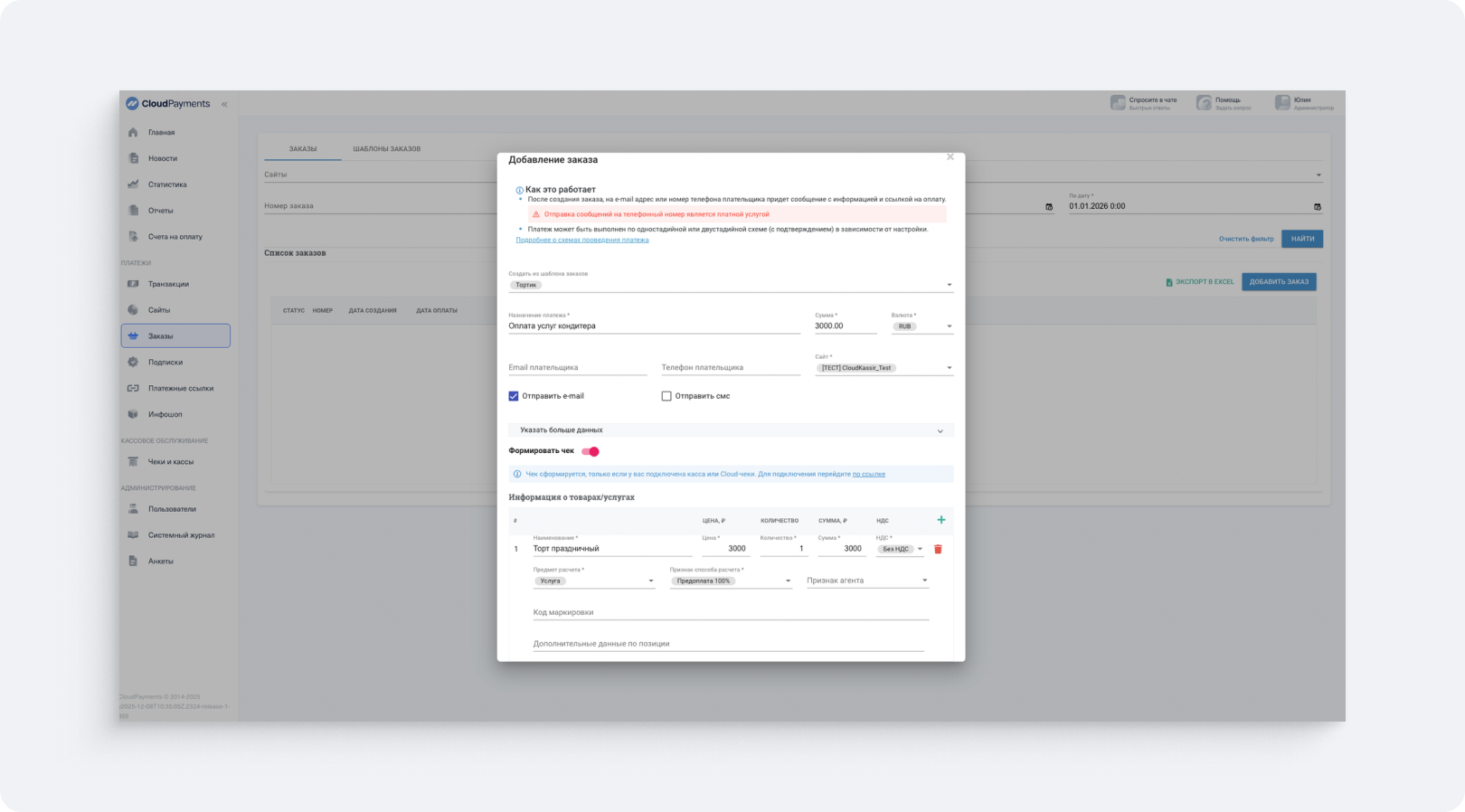Screen dimensions: 1465x812
Task: Uncheck Отправить e-mail checkbox
Action: pos(514,396)
